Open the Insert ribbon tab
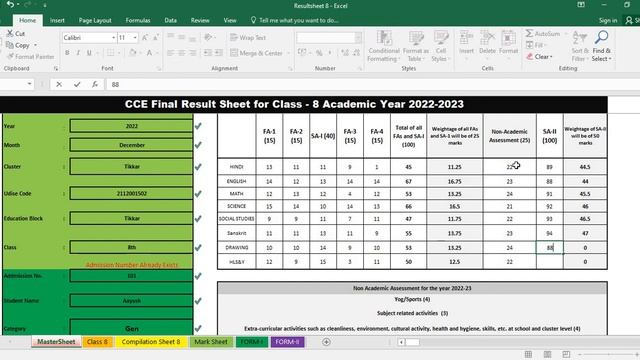This screenshot has height=360, width=640. (57, 20)
